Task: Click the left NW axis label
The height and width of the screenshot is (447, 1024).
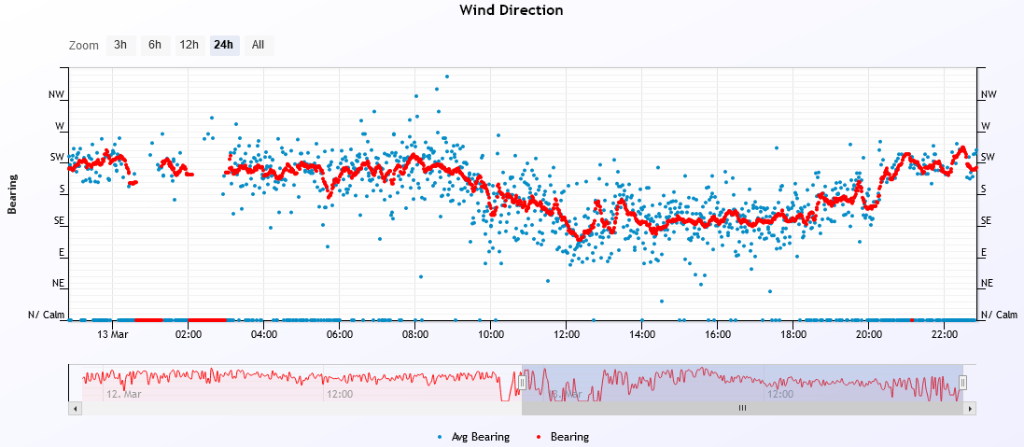Action: pos(57,95)
